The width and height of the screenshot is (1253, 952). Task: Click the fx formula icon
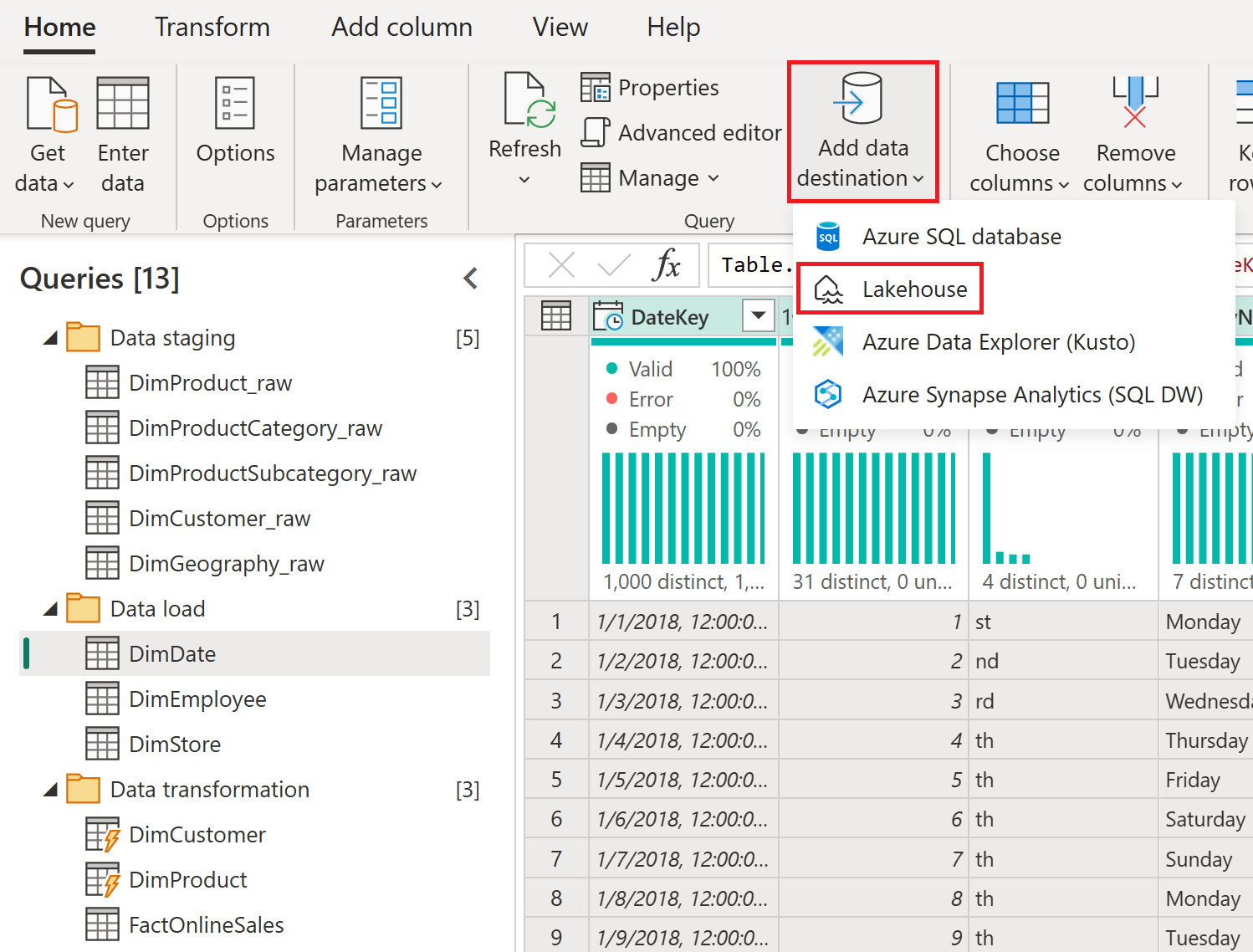point(666,265)
